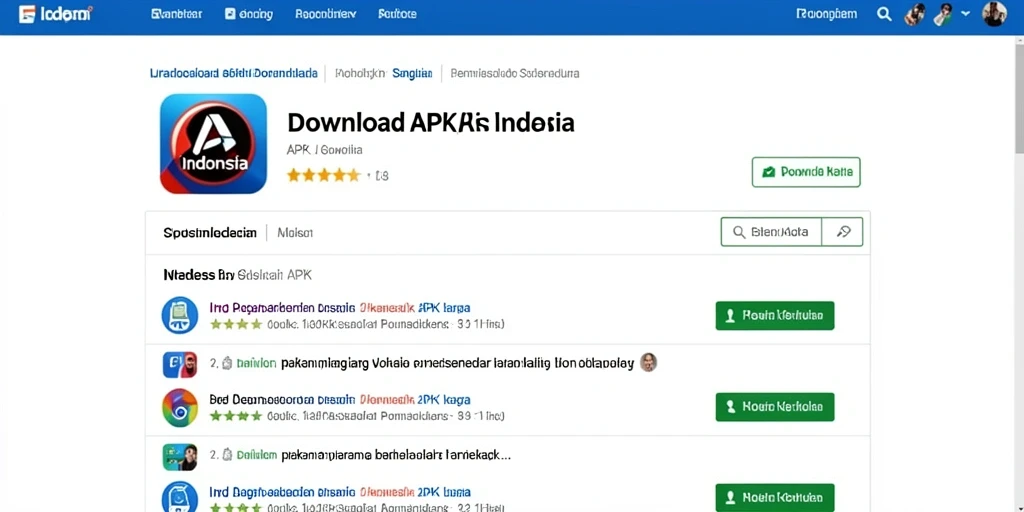This screenshot has width=1024, height=512.
Task: Open the first avatar right of the header magnifier
Action: (914, 14)
